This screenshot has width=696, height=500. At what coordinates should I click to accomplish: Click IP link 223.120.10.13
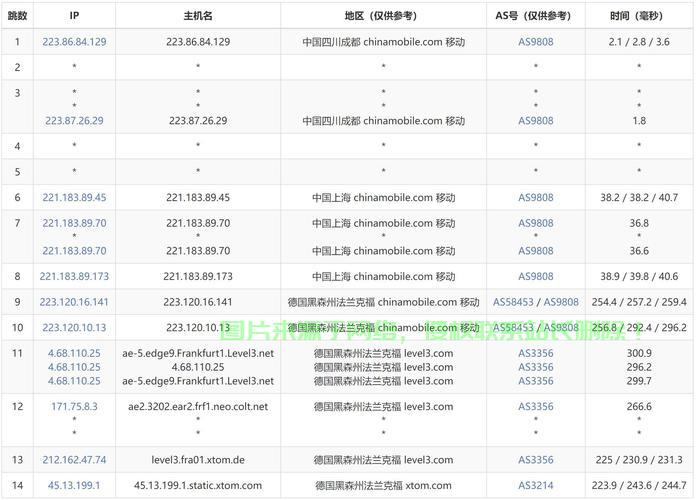coord(74,328)
